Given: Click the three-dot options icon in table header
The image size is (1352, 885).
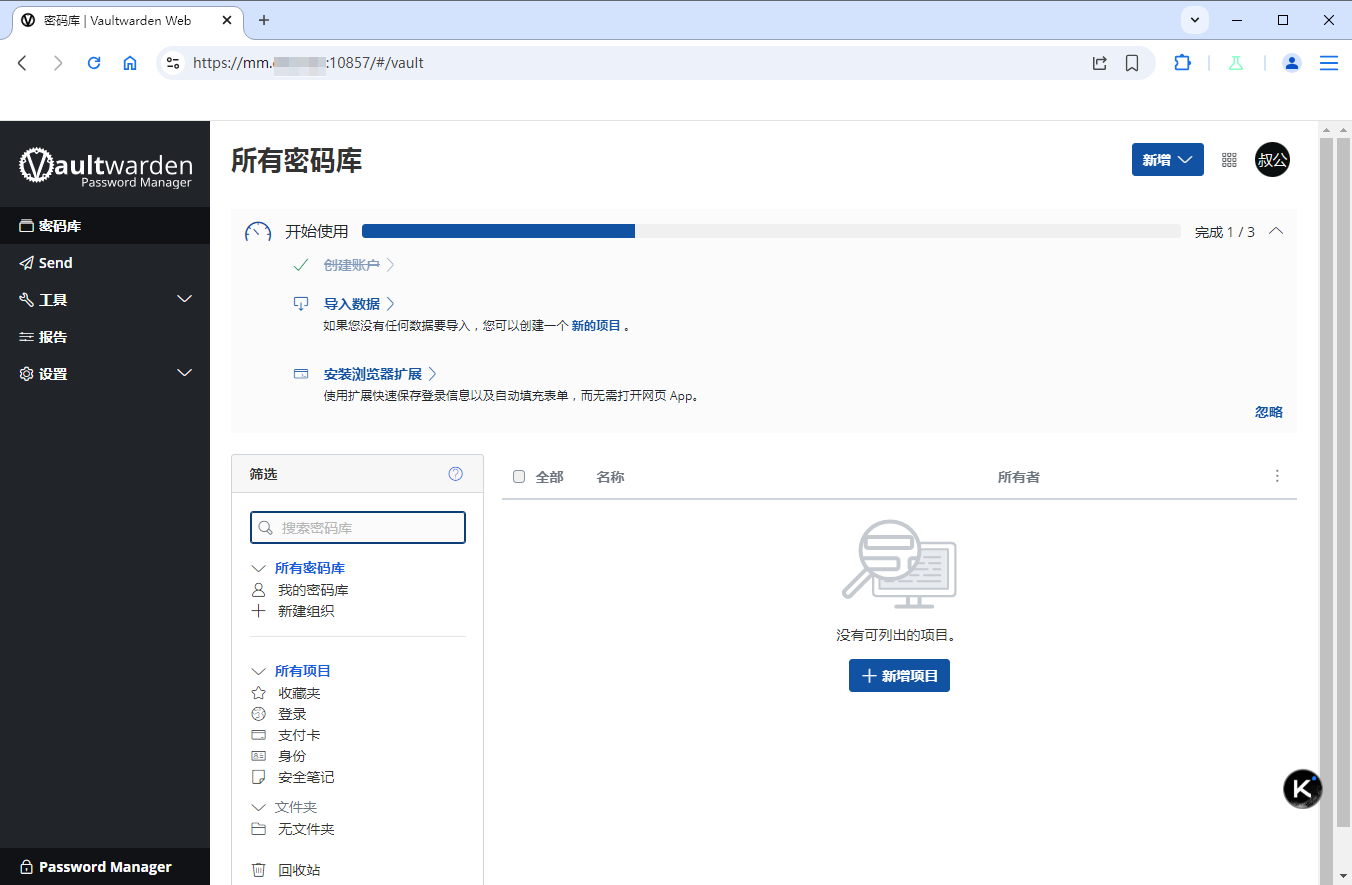Looking at the screenshot, I should point(1277,476).
